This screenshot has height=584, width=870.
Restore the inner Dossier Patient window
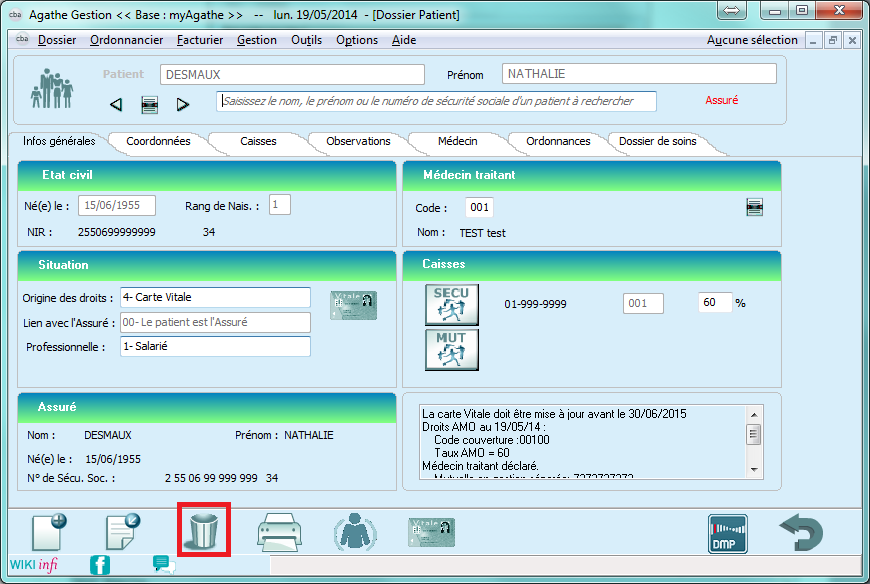[832, 40]
